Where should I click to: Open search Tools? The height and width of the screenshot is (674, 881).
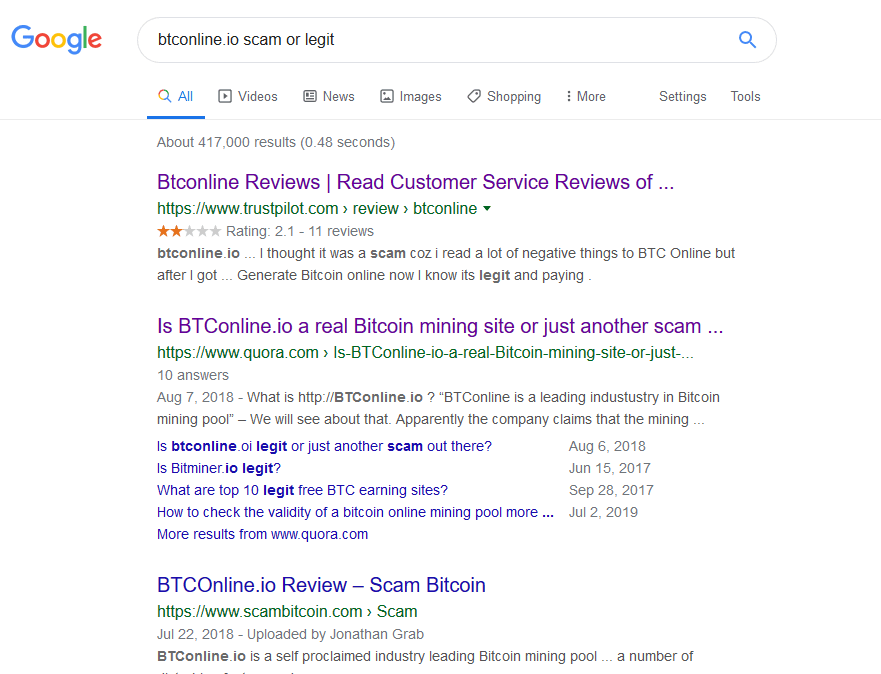[745, 97]
